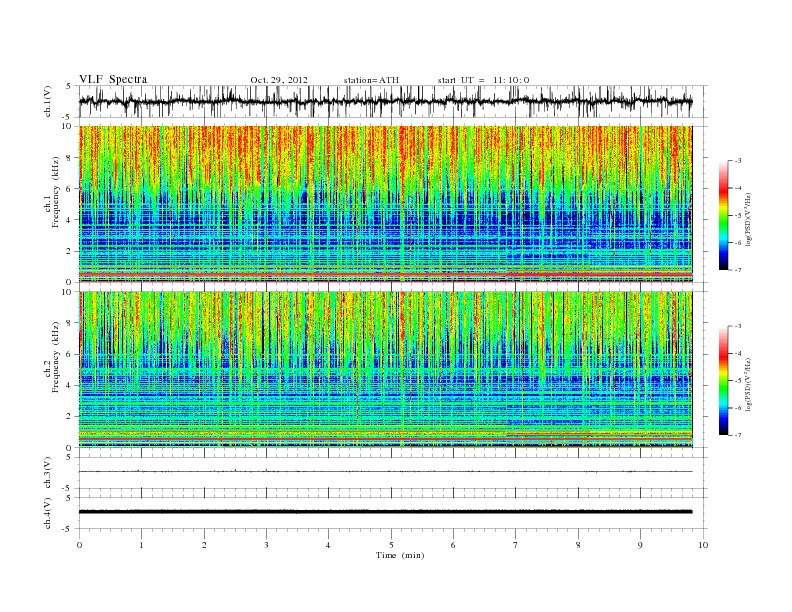792x612 pixels.
Task: Click the 'start UT = 11:10:0' text
Action: [x=483, y=80]
